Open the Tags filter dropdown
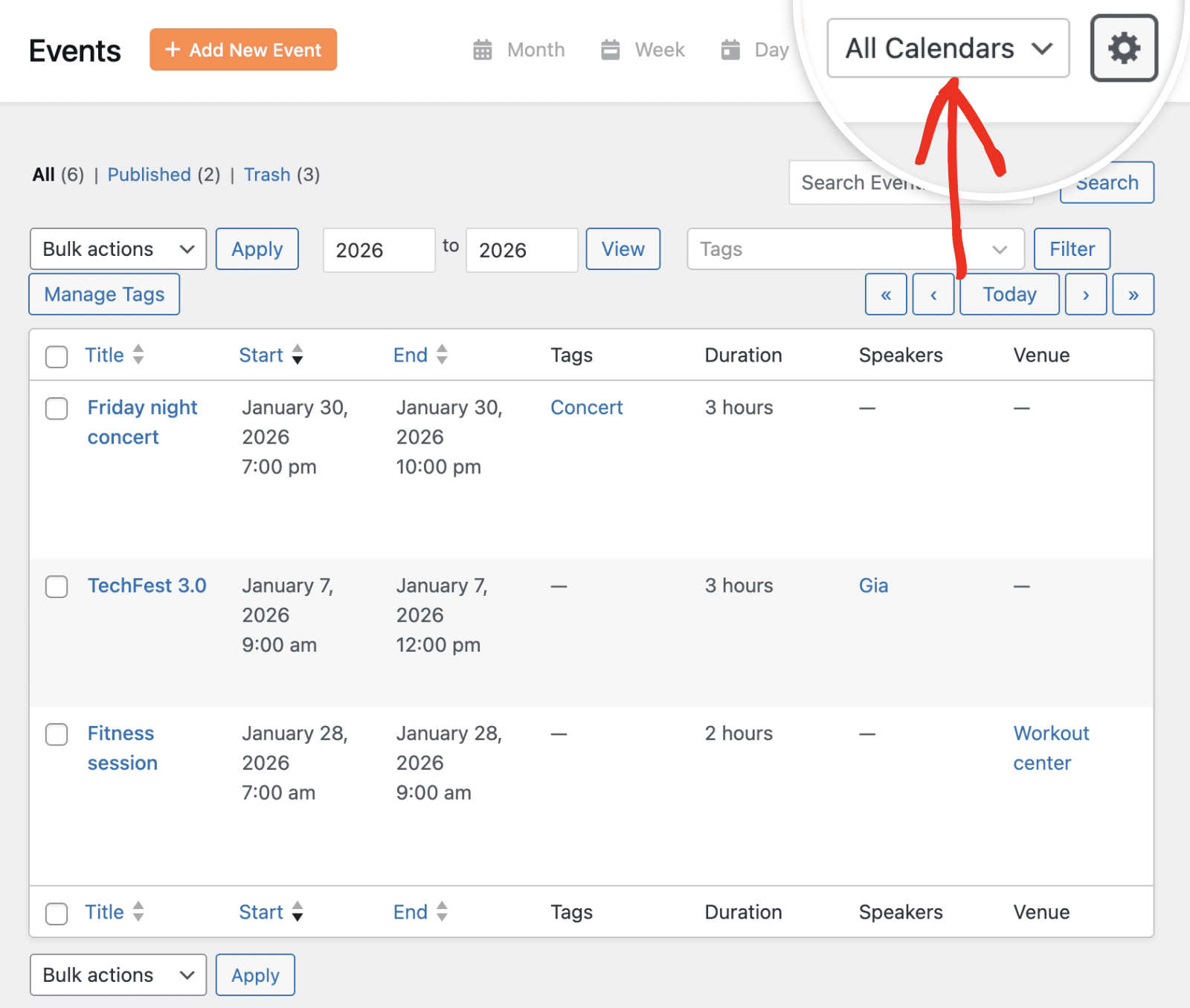Image resolution: width=1190 pixels, height=1008 pixels. [x=854, y=249]
